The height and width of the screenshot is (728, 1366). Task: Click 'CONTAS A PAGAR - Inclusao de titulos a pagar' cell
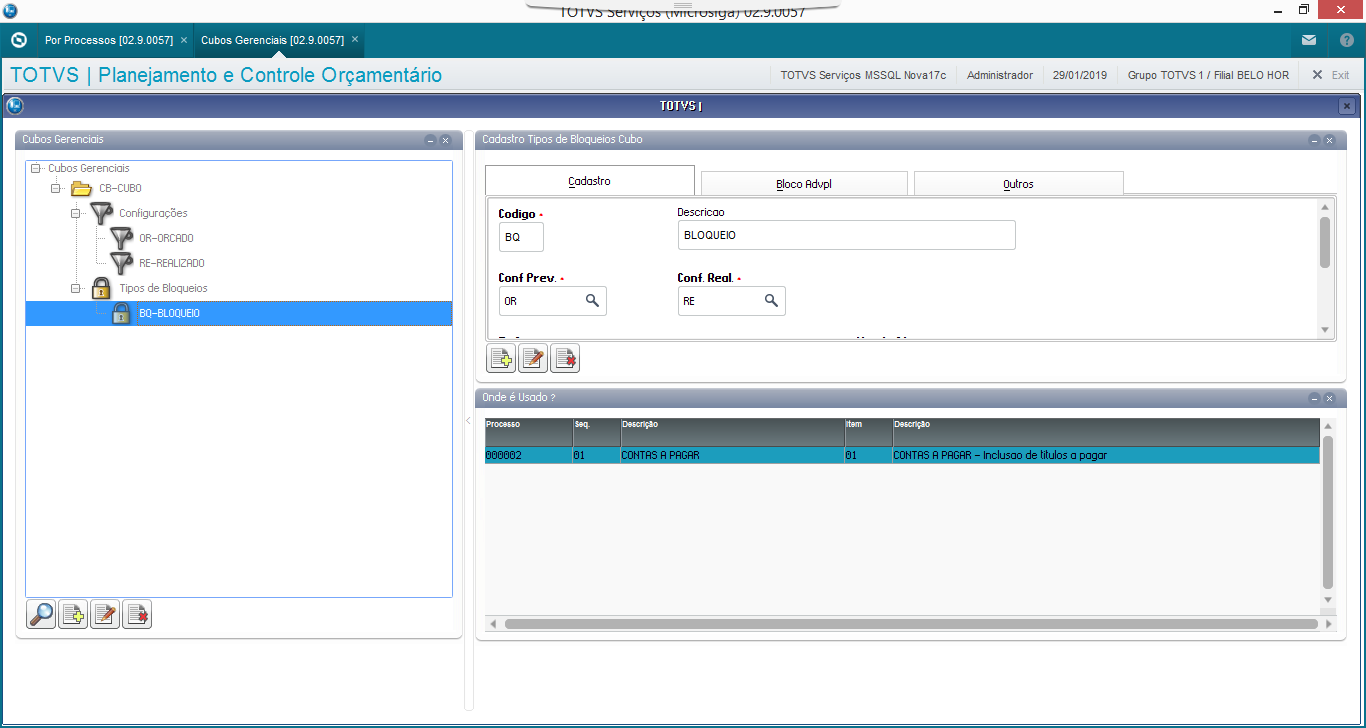pos(1106,455)
